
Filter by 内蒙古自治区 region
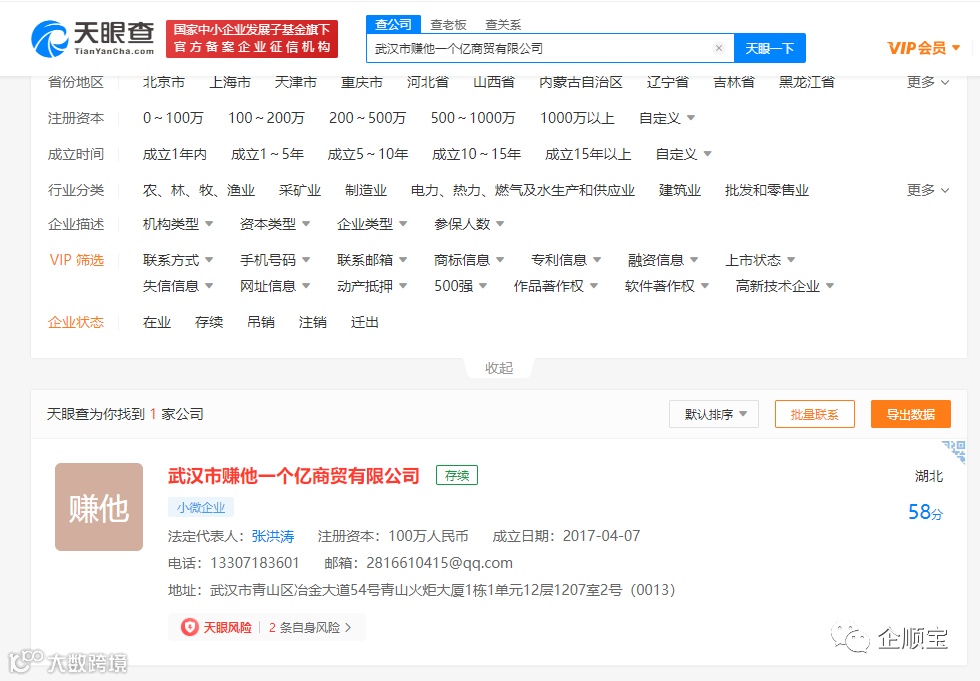tap(581, 82)
